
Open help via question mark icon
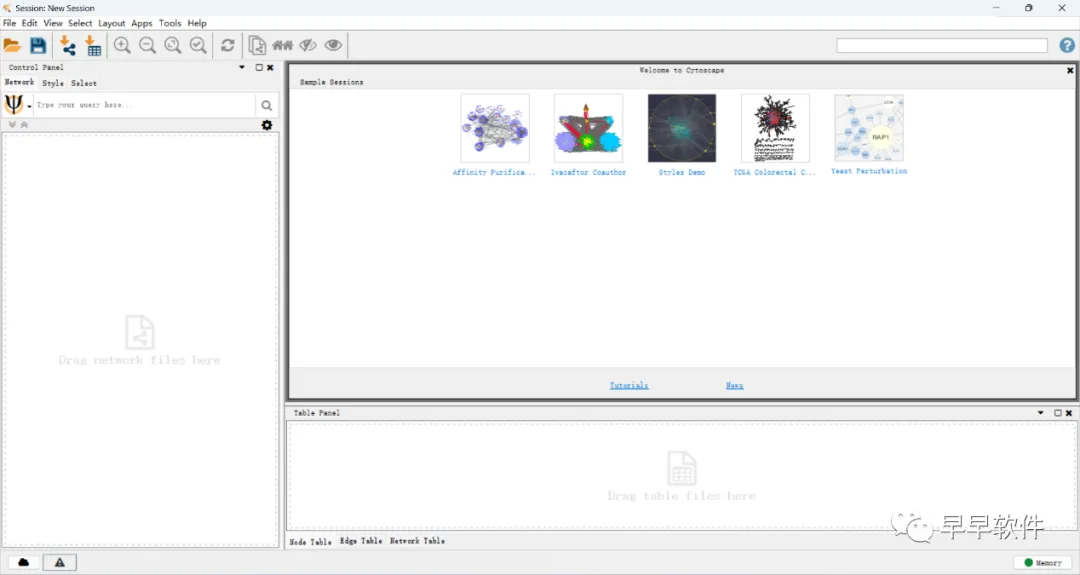1067,45
